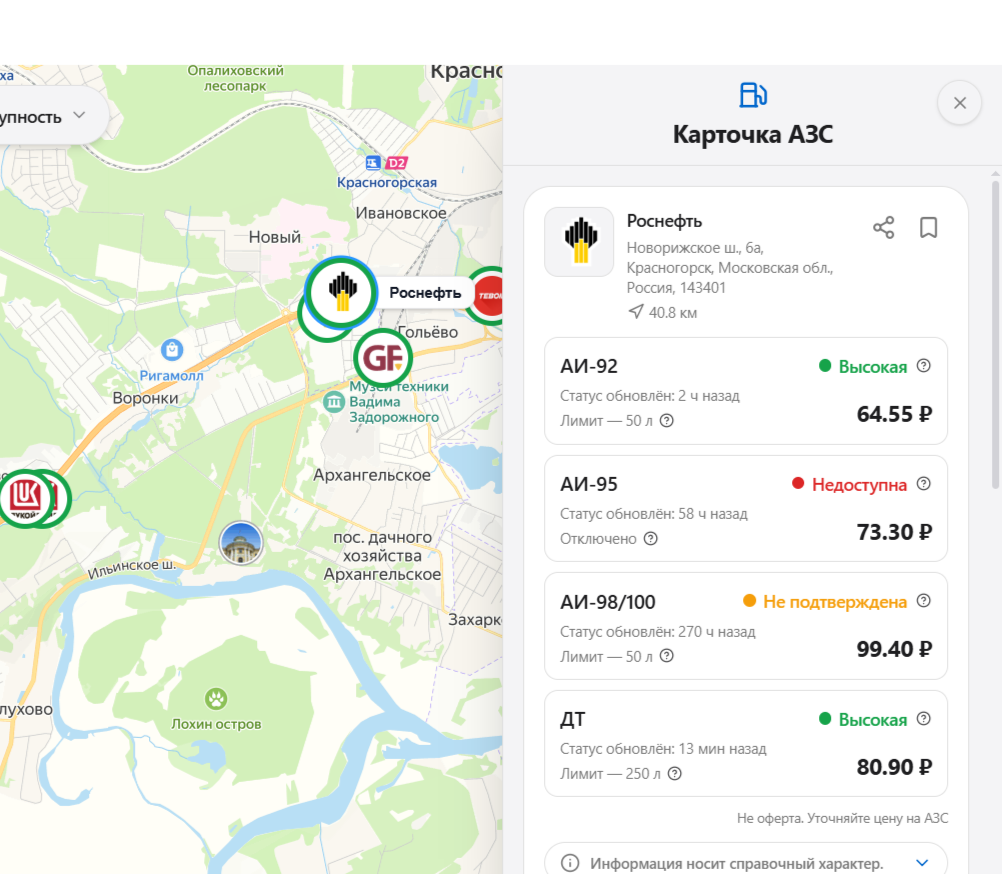
Task: Bookmark the Роснефть station
Action: coord(928,227)
